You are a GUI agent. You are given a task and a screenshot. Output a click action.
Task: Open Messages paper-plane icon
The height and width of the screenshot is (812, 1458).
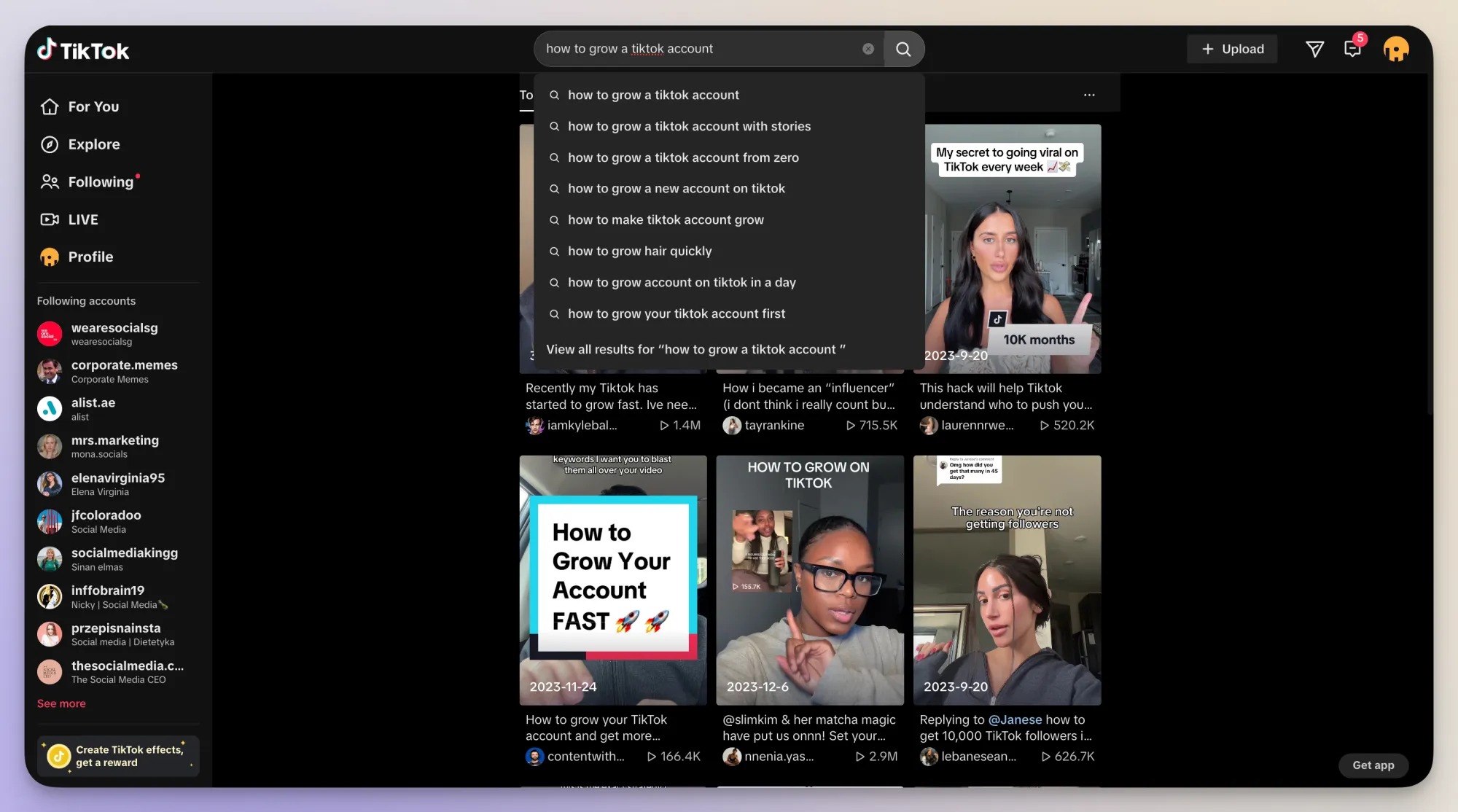point(1314,49)
